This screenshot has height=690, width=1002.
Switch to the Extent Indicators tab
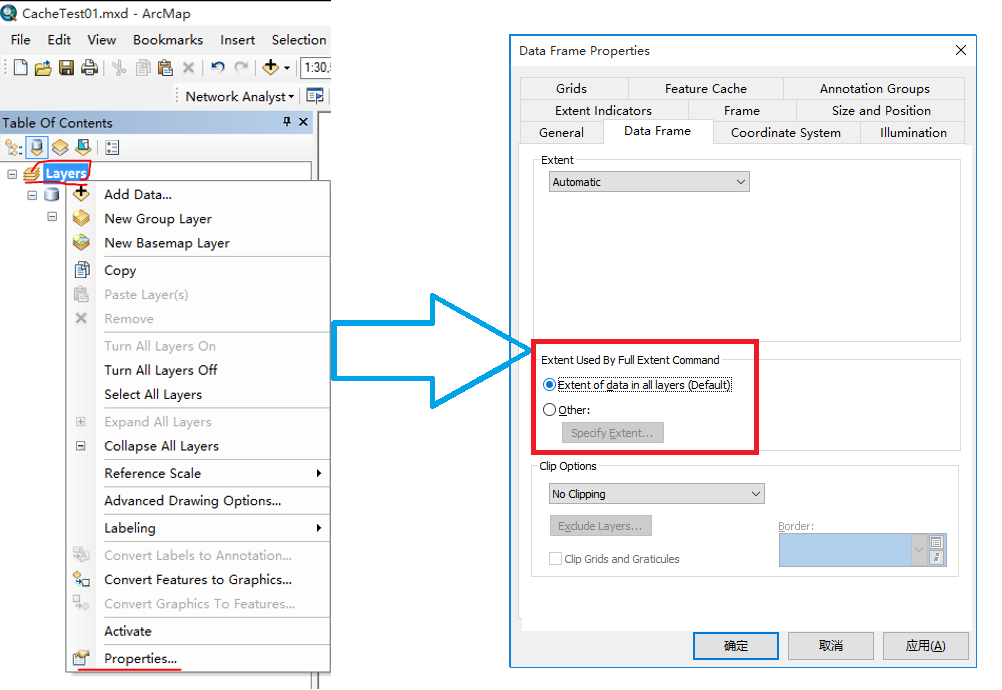tap(603, 111)
